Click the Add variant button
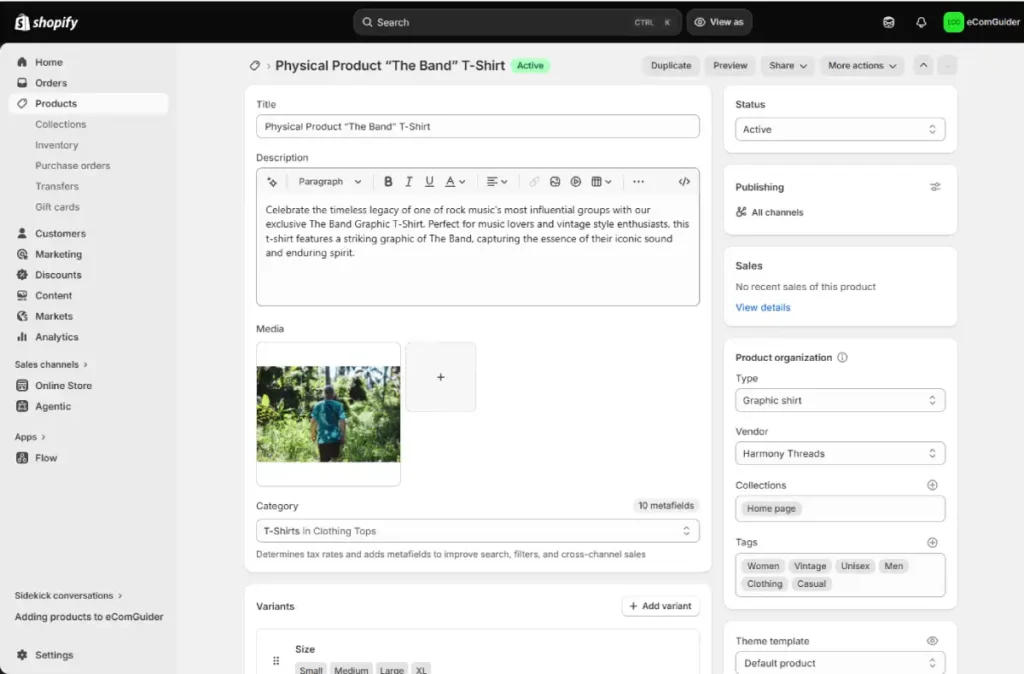Screen dimensions: 1024x674 [x=660, y=606]
